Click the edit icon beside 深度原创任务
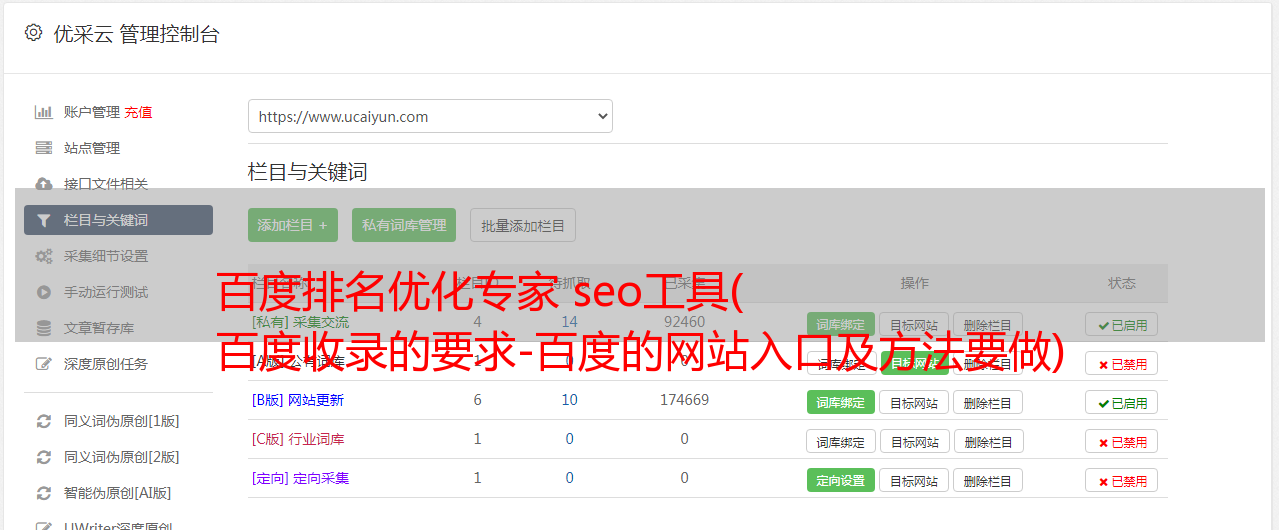1279x530 pixels. pos(43,364)
